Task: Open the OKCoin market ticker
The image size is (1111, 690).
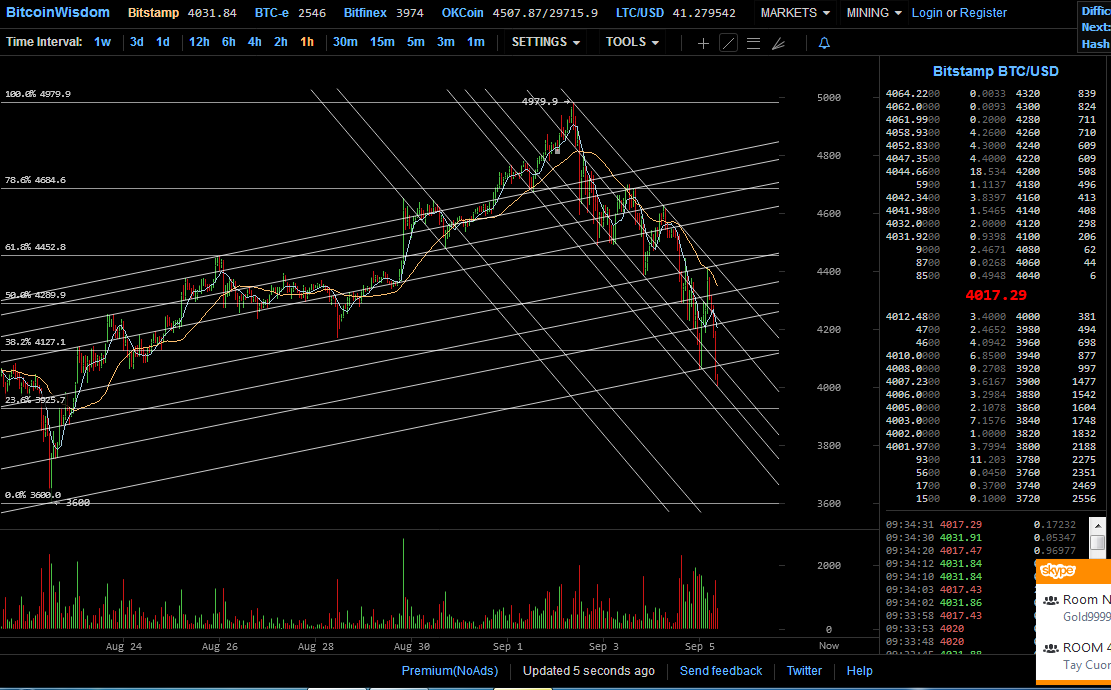Action: tap(519, 13)
